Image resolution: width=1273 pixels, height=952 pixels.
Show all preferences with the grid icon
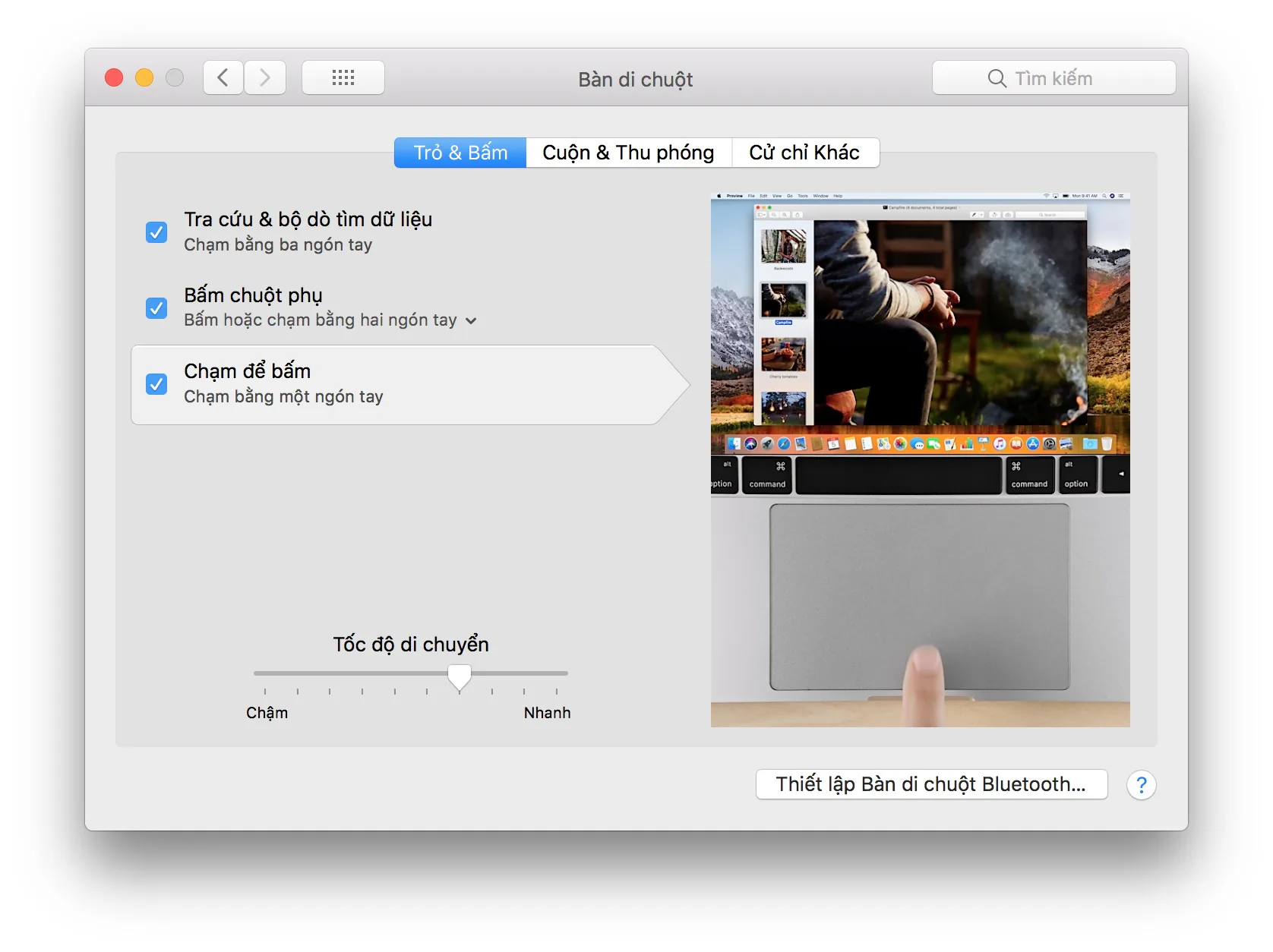[343, 77]
